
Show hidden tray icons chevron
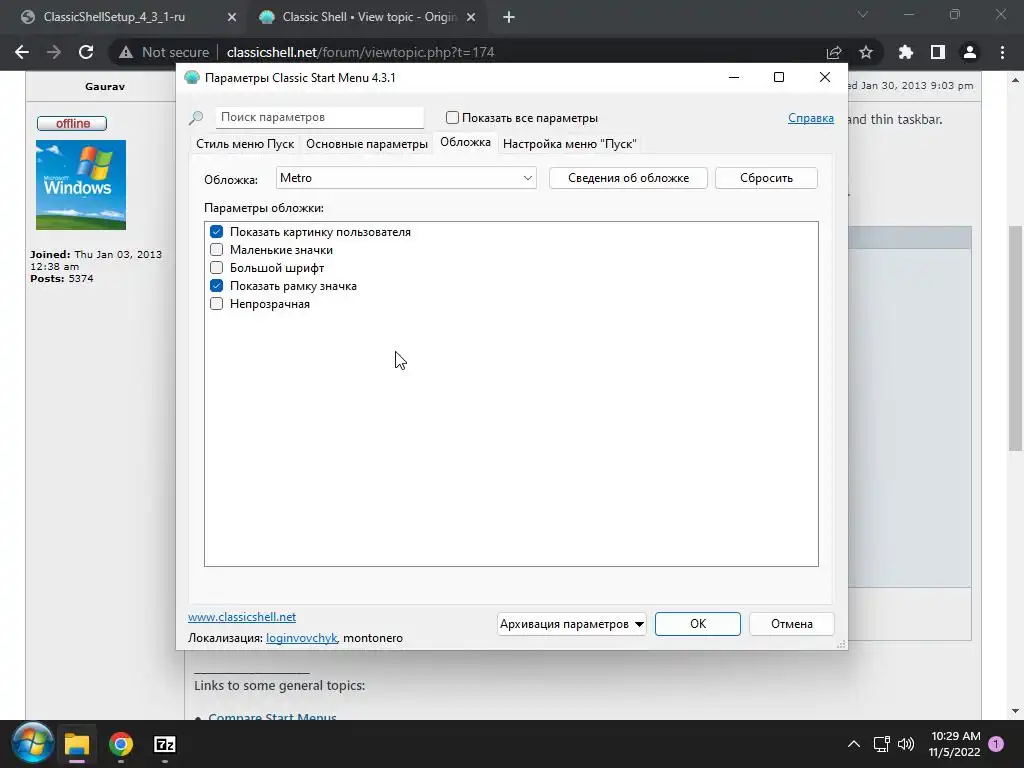pyautogui.click(x=853, y=744)
